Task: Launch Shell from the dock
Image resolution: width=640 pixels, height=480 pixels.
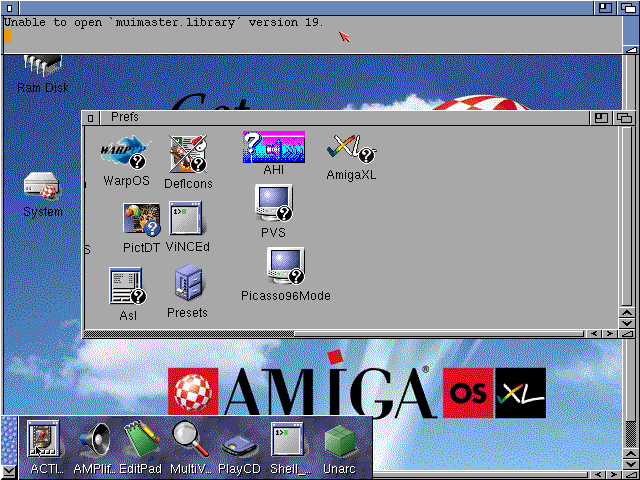Action: pyautogui.click(x=287, y=439)
